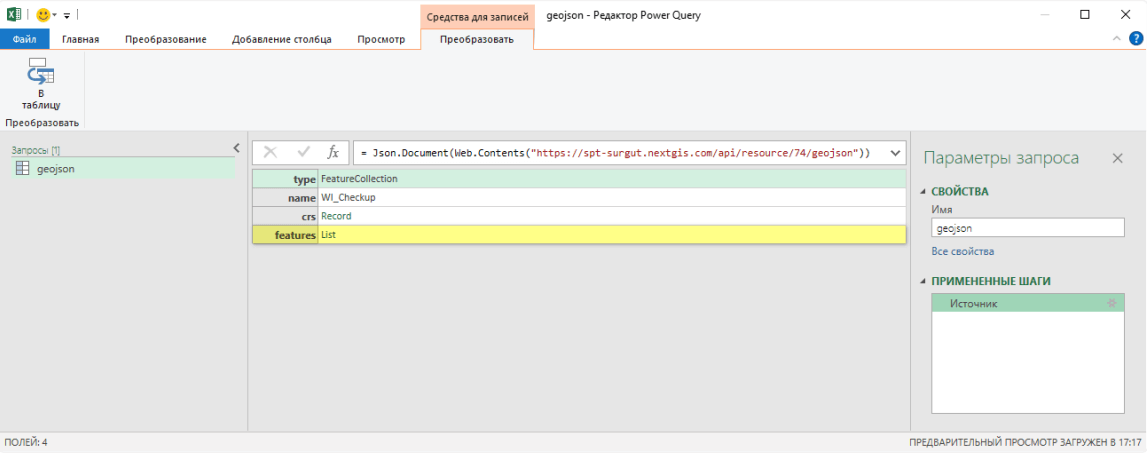Viewport: 1147px width, 453px height.
Task: Click the formula bar confirm checkmark
Action: pos(303,153)
